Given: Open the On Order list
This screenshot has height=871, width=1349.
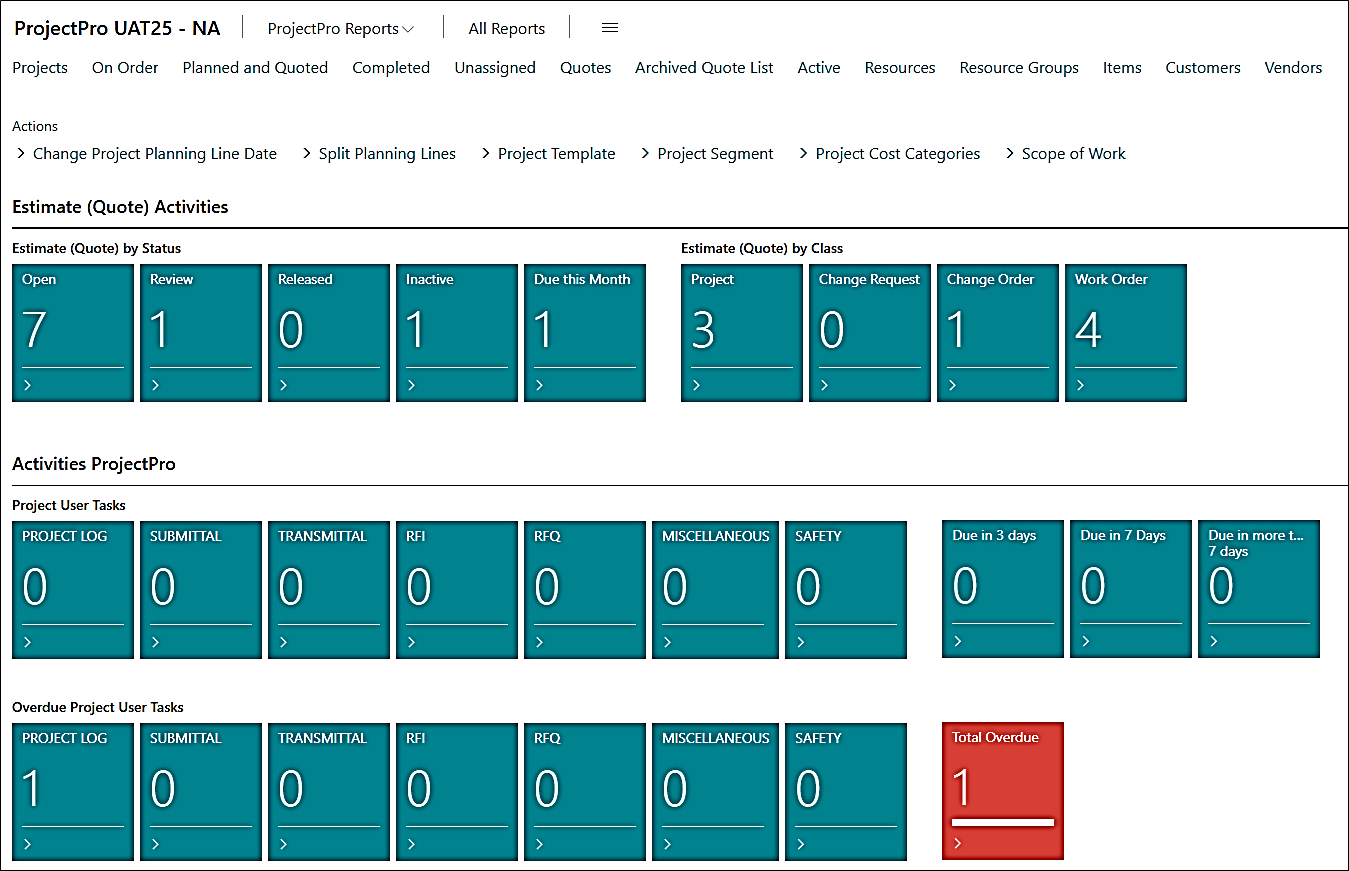Looking at the screenshot, I should 125,68.
